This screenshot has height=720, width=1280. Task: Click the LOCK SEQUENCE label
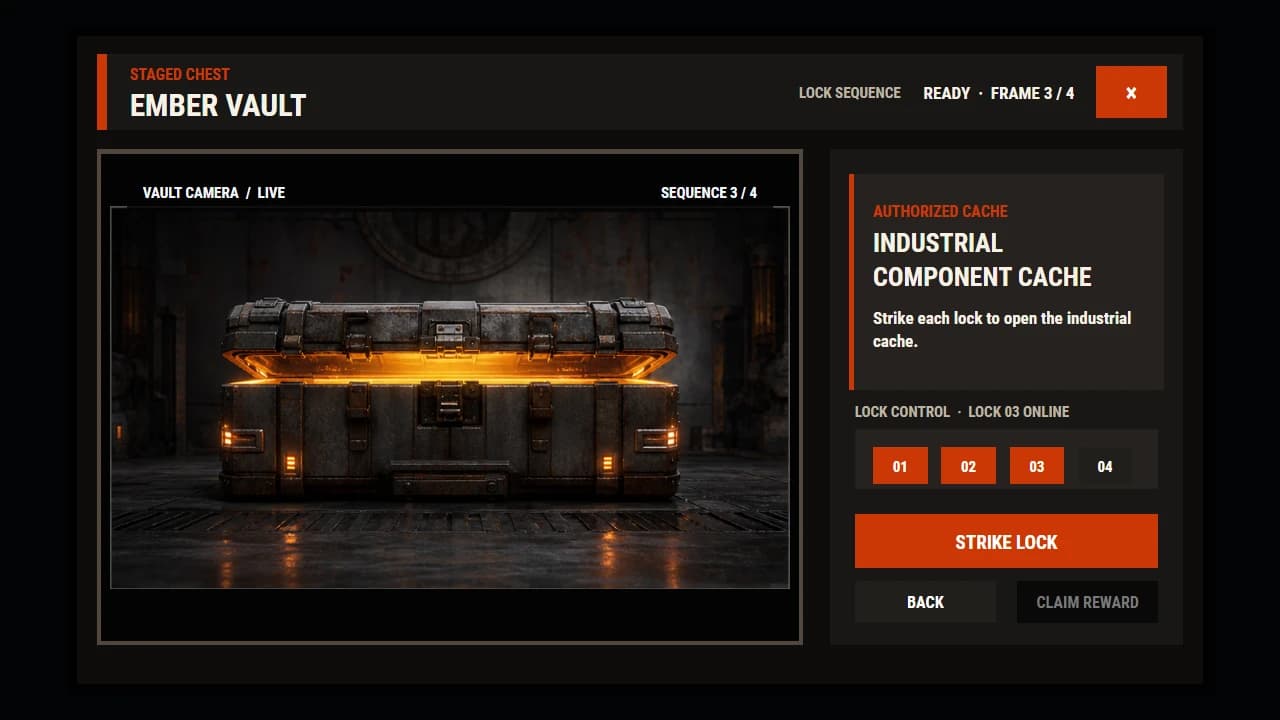click(850, 93)
